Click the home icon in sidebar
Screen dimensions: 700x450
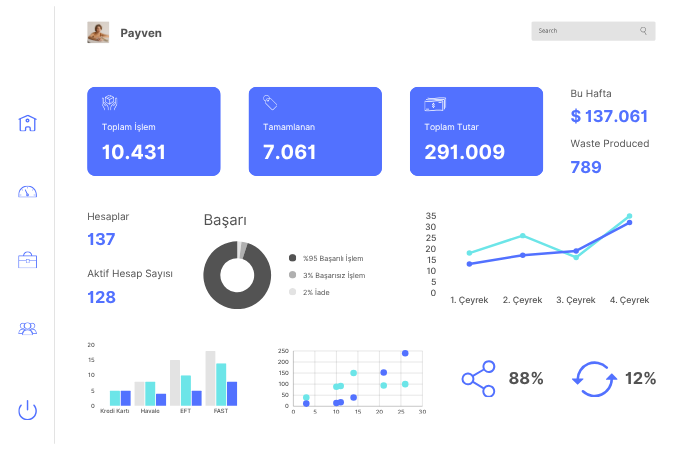28,123
